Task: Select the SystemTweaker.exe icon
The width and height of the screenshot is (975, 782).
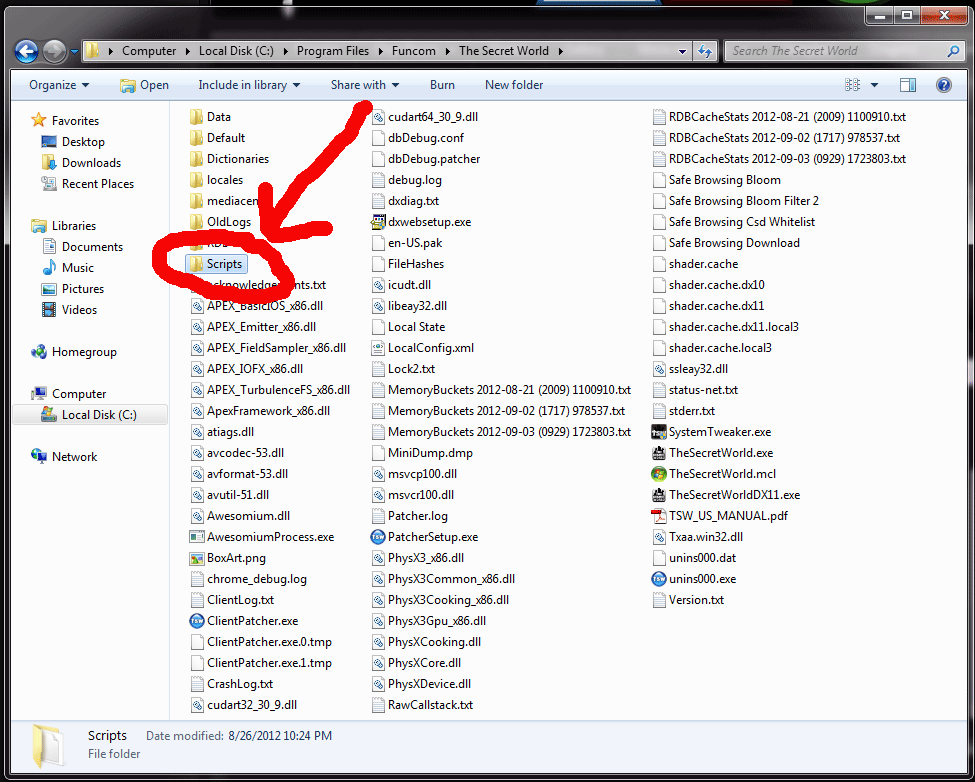Action: [x=658, y=432]
